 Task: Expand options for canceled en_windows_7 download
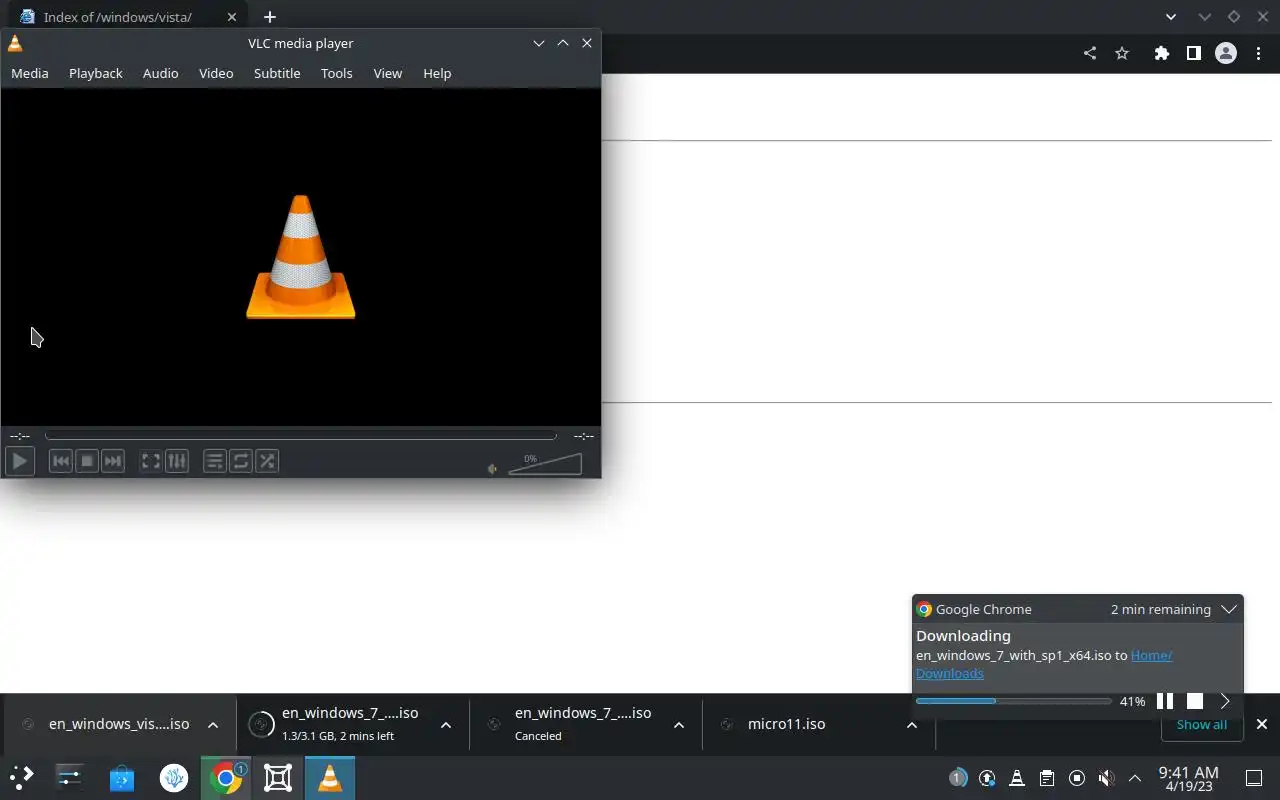pos(679,725)
